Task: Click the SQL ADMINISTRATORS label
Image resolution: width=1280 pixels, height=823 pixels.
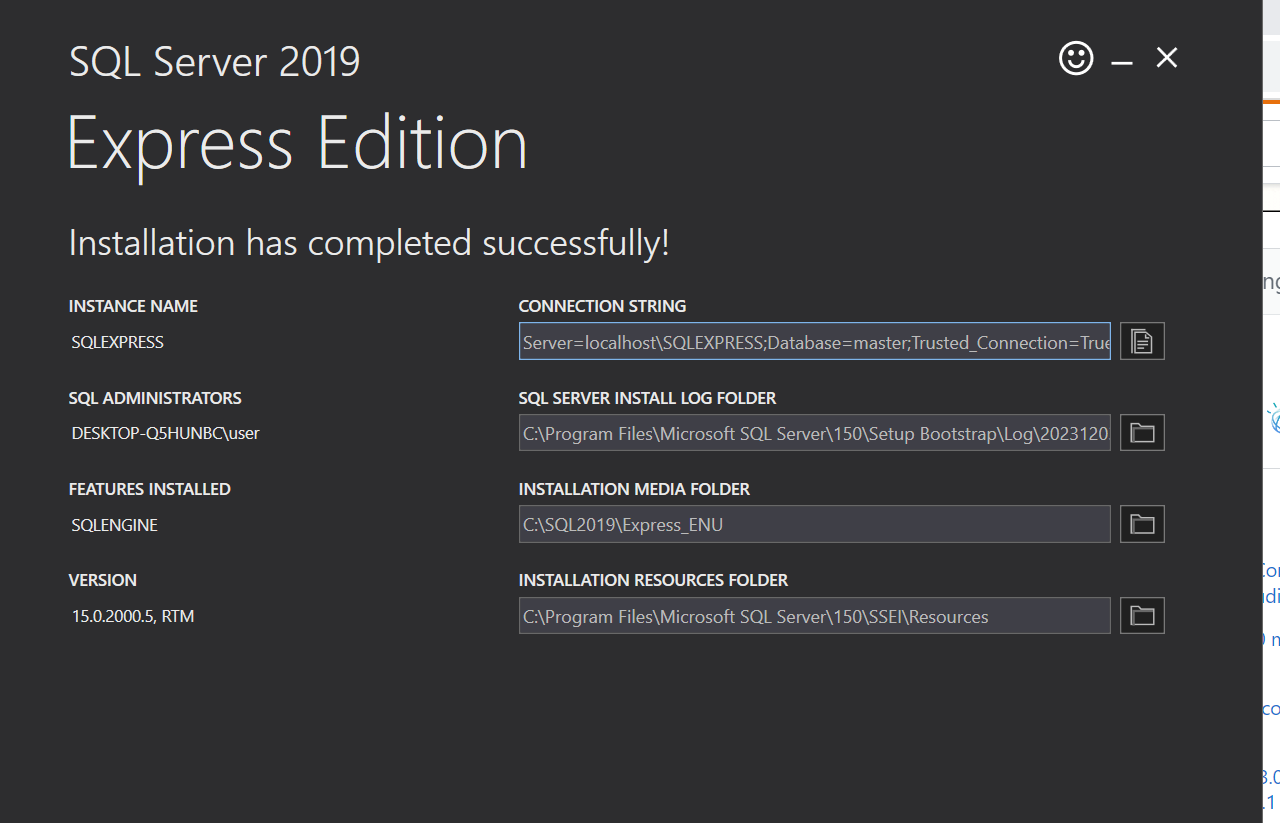Action: tap(155, 398)
